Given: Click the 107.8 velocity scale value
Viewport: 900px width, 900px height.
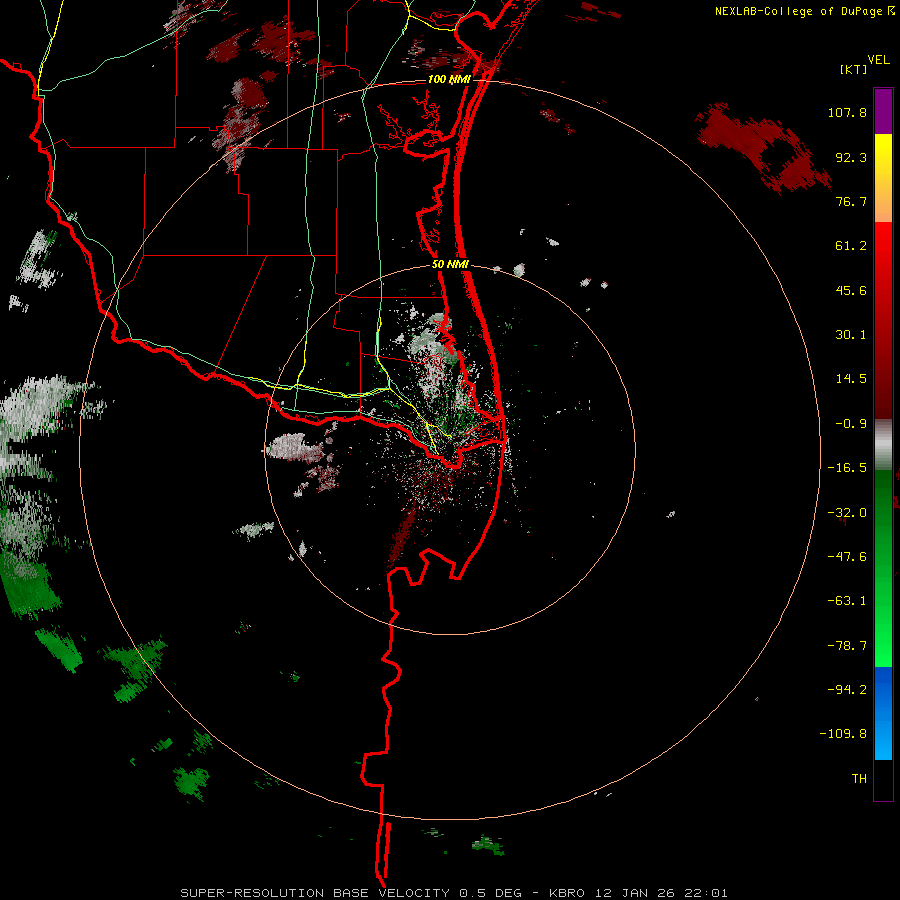Looking at the screenshot, I should click(x=847, y=112).
